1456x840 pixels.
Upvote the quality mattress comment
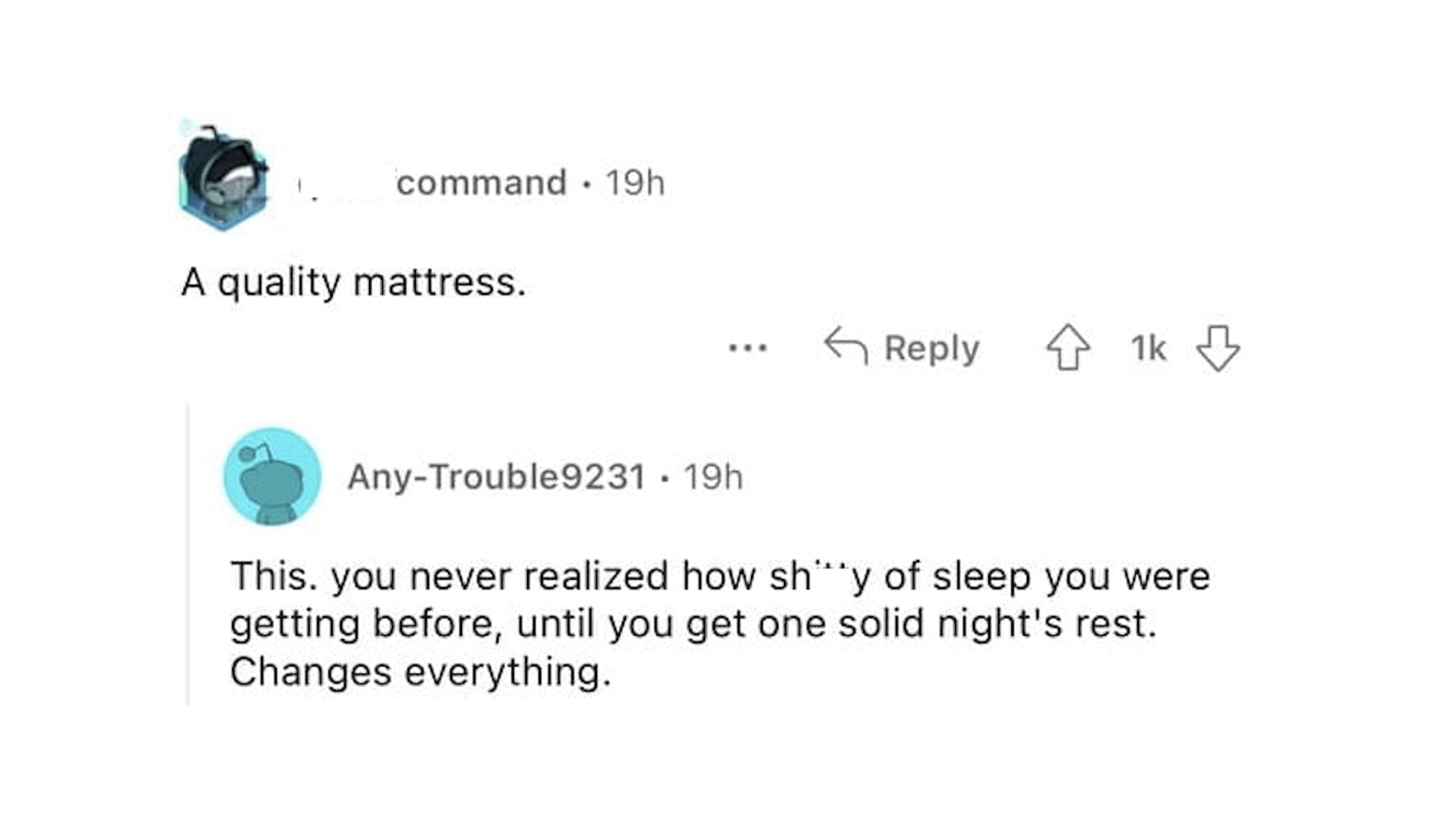point(1068,348)
